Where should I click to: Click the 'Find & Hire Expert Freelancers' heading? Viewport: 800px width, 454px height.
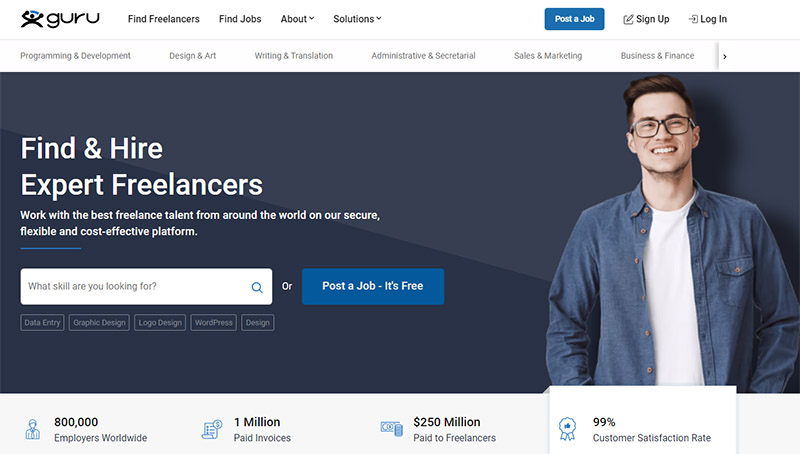point(141,166)
